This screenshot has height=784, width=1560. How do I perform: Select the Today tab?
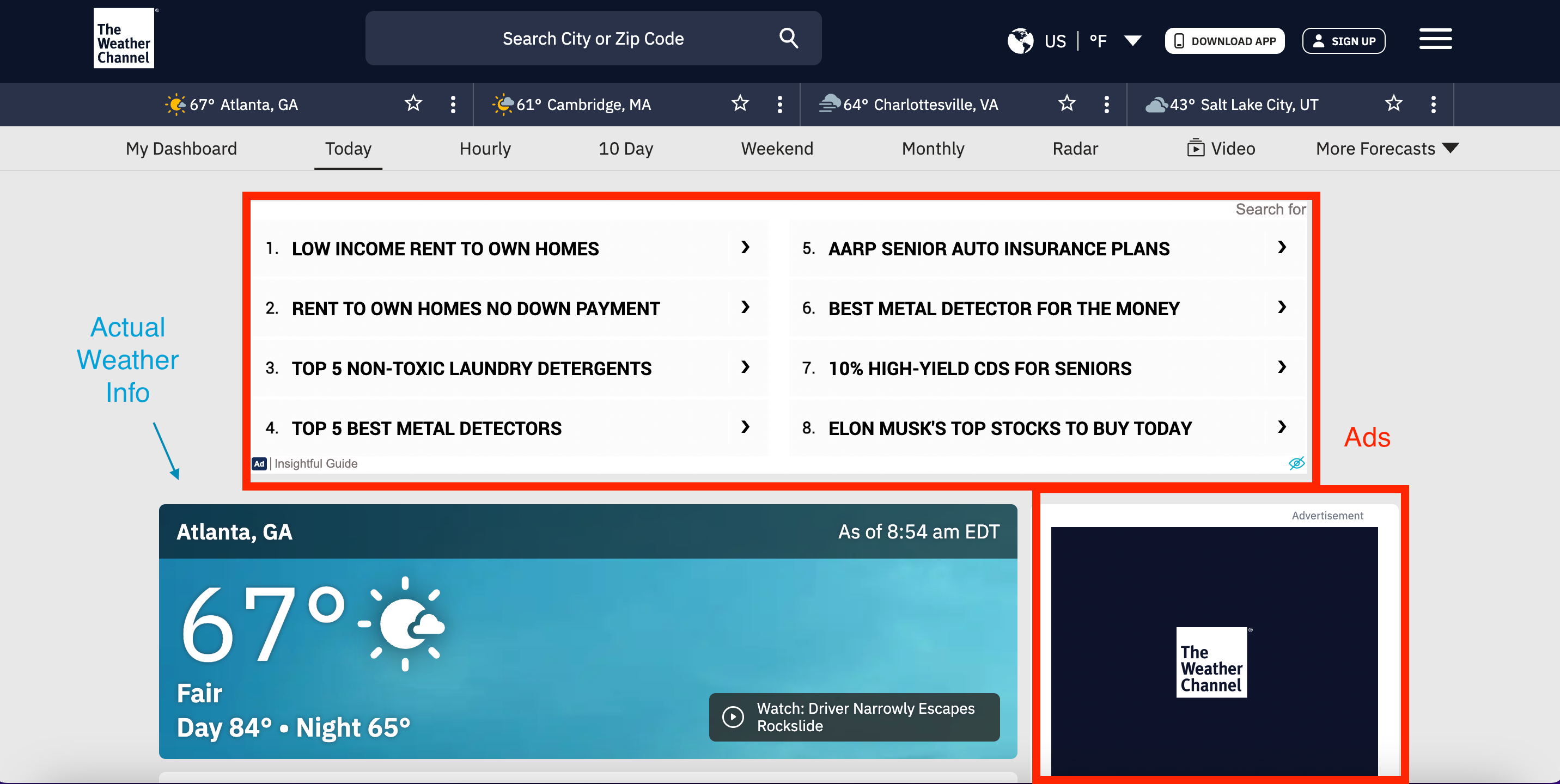[348, 148]
